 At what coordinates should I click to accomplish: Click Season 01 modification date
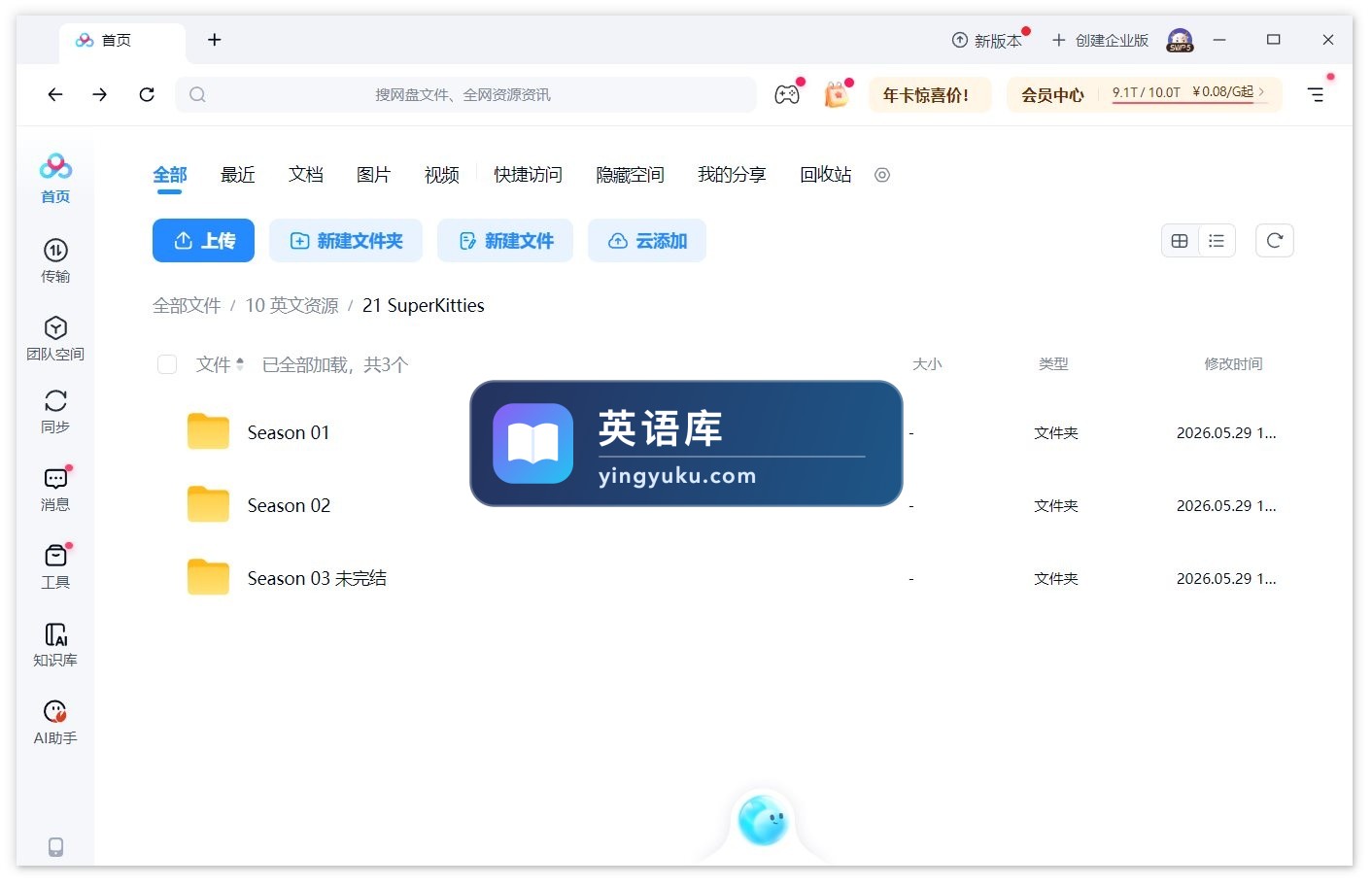(x=1226, y=433)
